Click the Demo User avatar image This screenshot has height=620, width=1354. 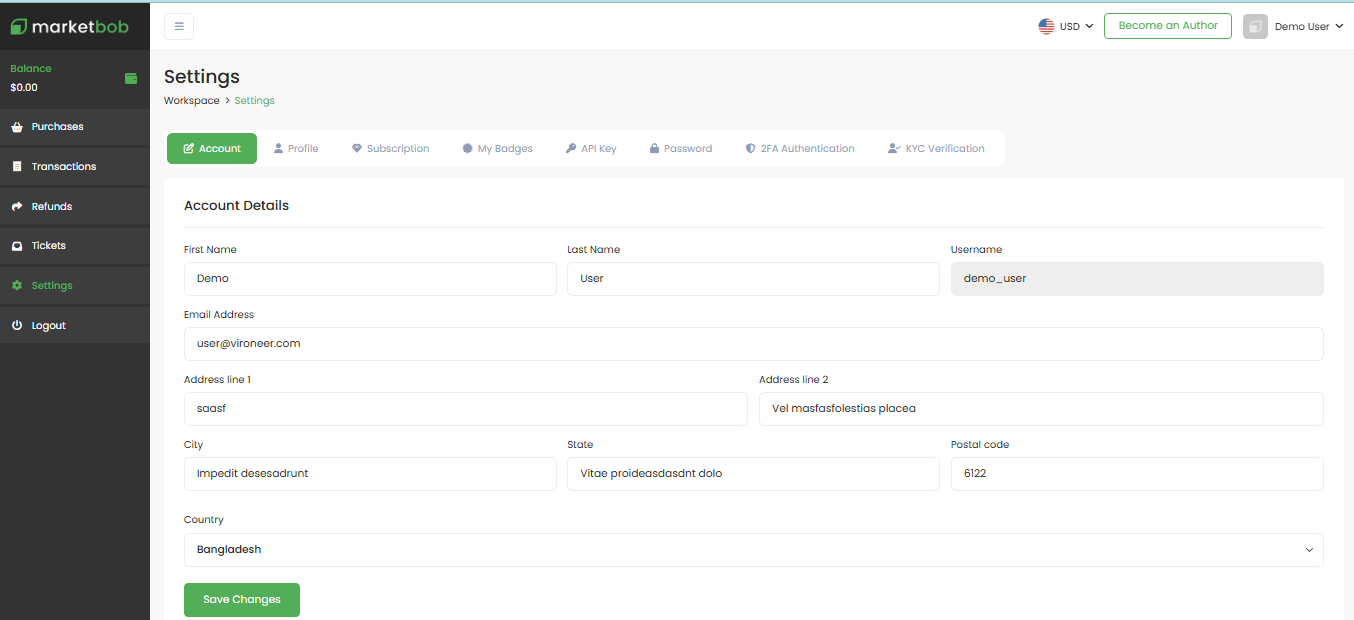point(1255,27)
